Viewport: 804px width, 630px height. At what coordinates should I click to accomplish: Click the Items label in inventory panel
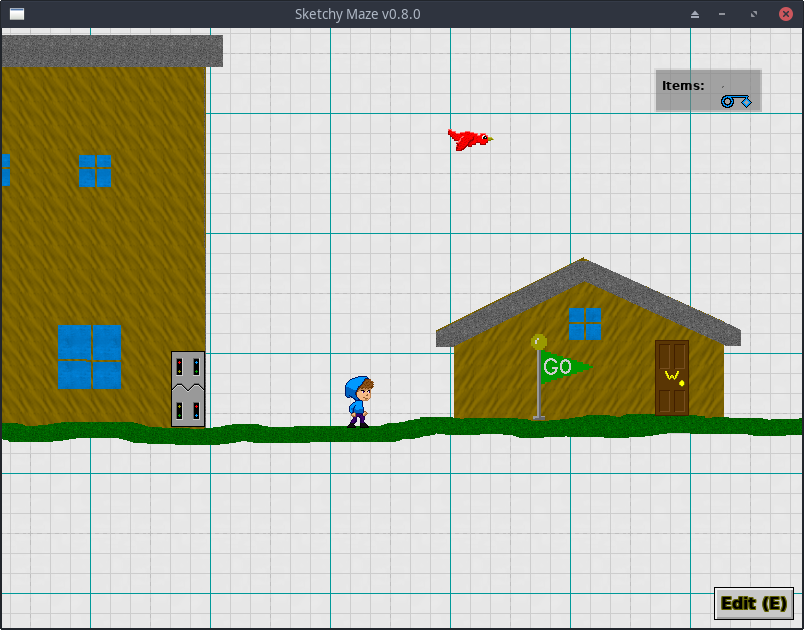pyautogui.click(x=683, y=86)
